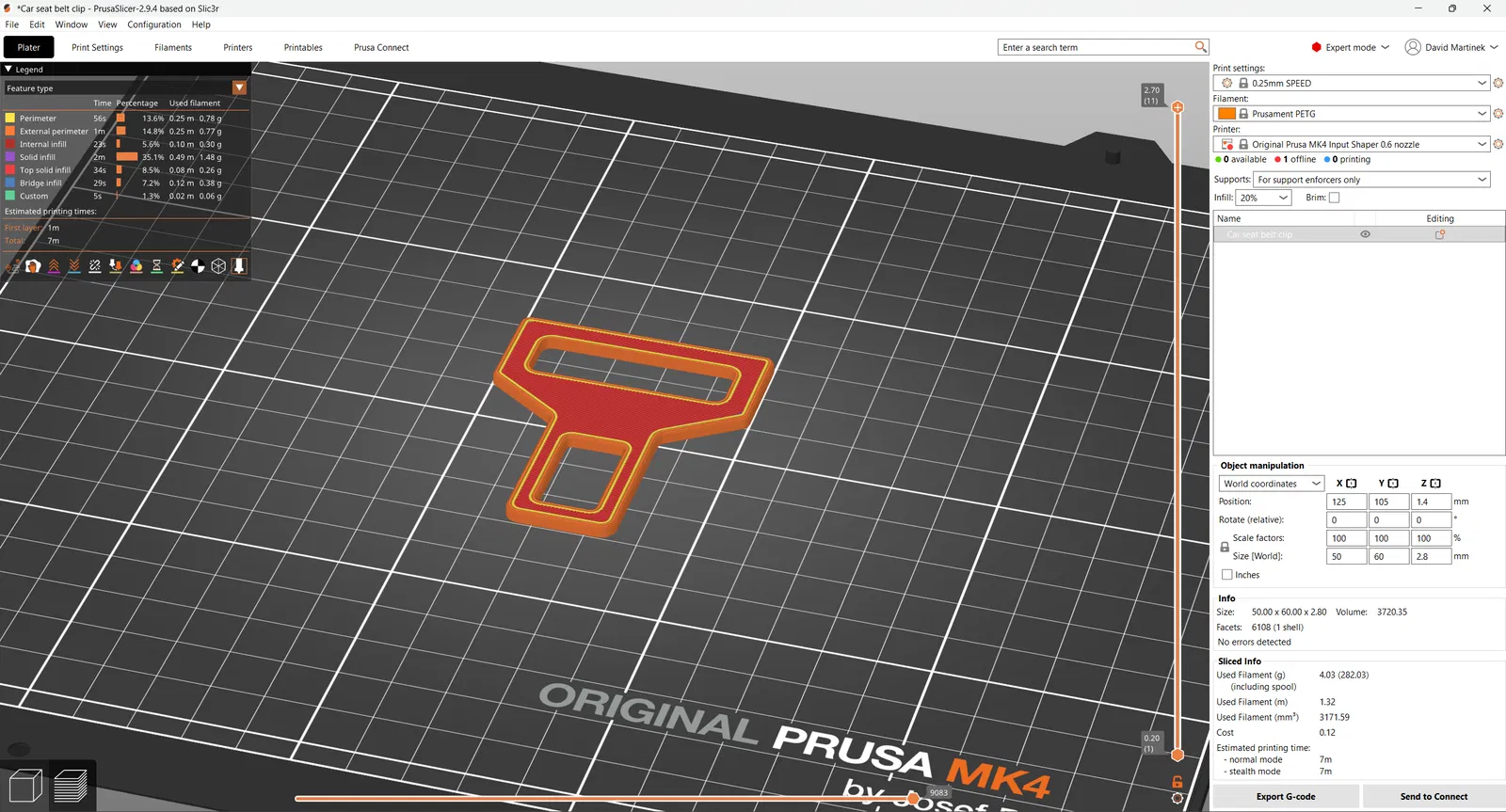1506x812 pixels.
Task: Toggle print pauses visibility in the legend toolbar
Action: [157, 266]
